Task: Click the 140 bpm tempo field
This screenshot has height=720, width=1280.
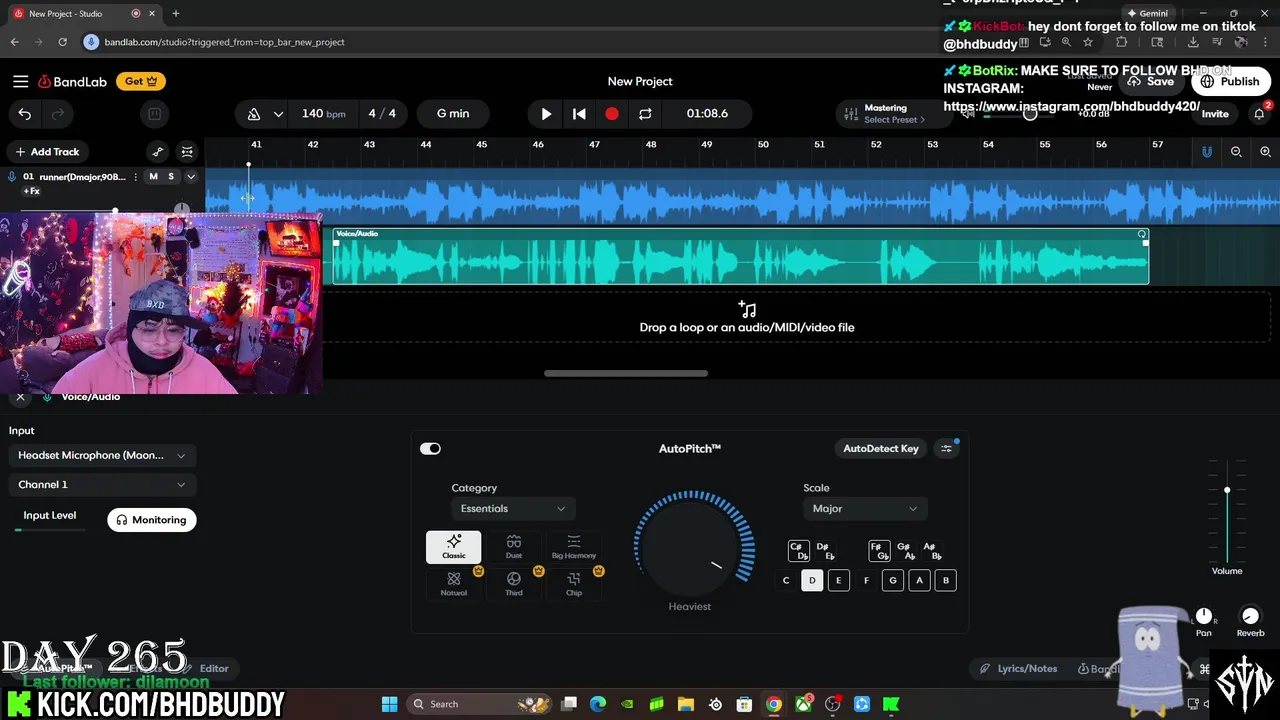Action: [x=323, y=114]
